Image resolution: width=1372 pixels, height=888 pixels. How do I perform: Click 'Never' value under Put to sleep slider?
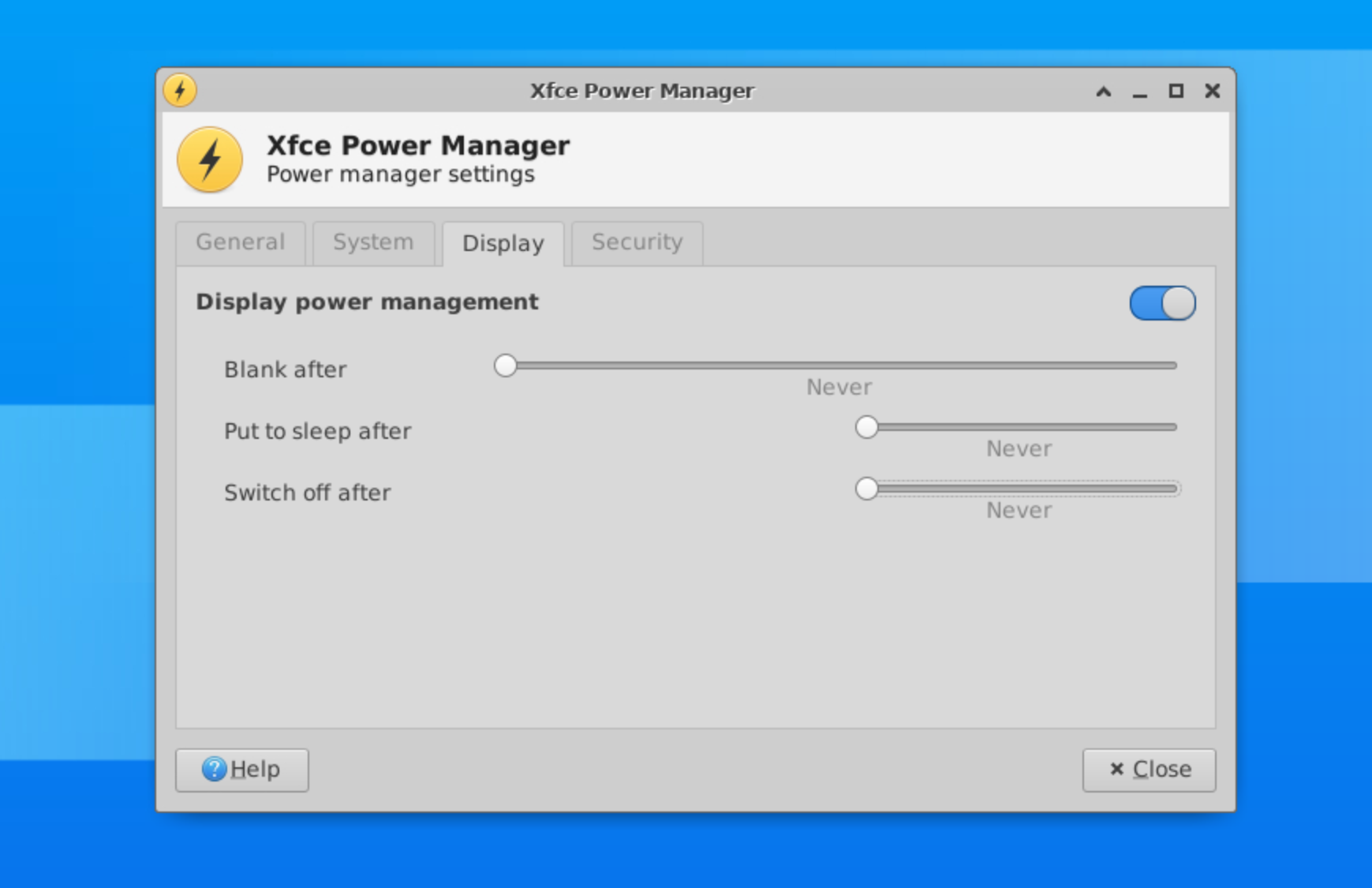point(1019,449)
